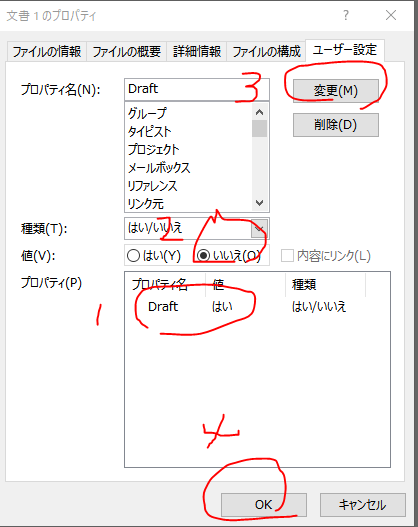This screenshot has height=527, width=418.
Task: Click the 変更(M) button
Action: coord(336,91)
